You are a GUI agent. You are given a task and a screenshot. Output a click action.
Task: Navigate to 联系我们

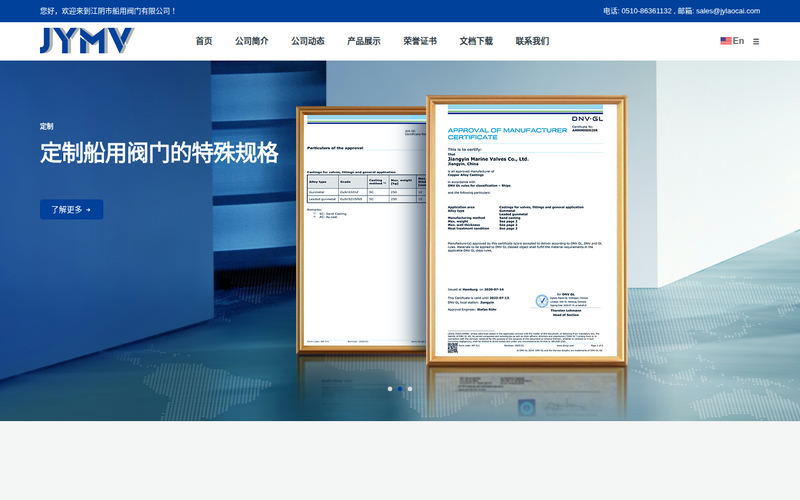[532, 41]
